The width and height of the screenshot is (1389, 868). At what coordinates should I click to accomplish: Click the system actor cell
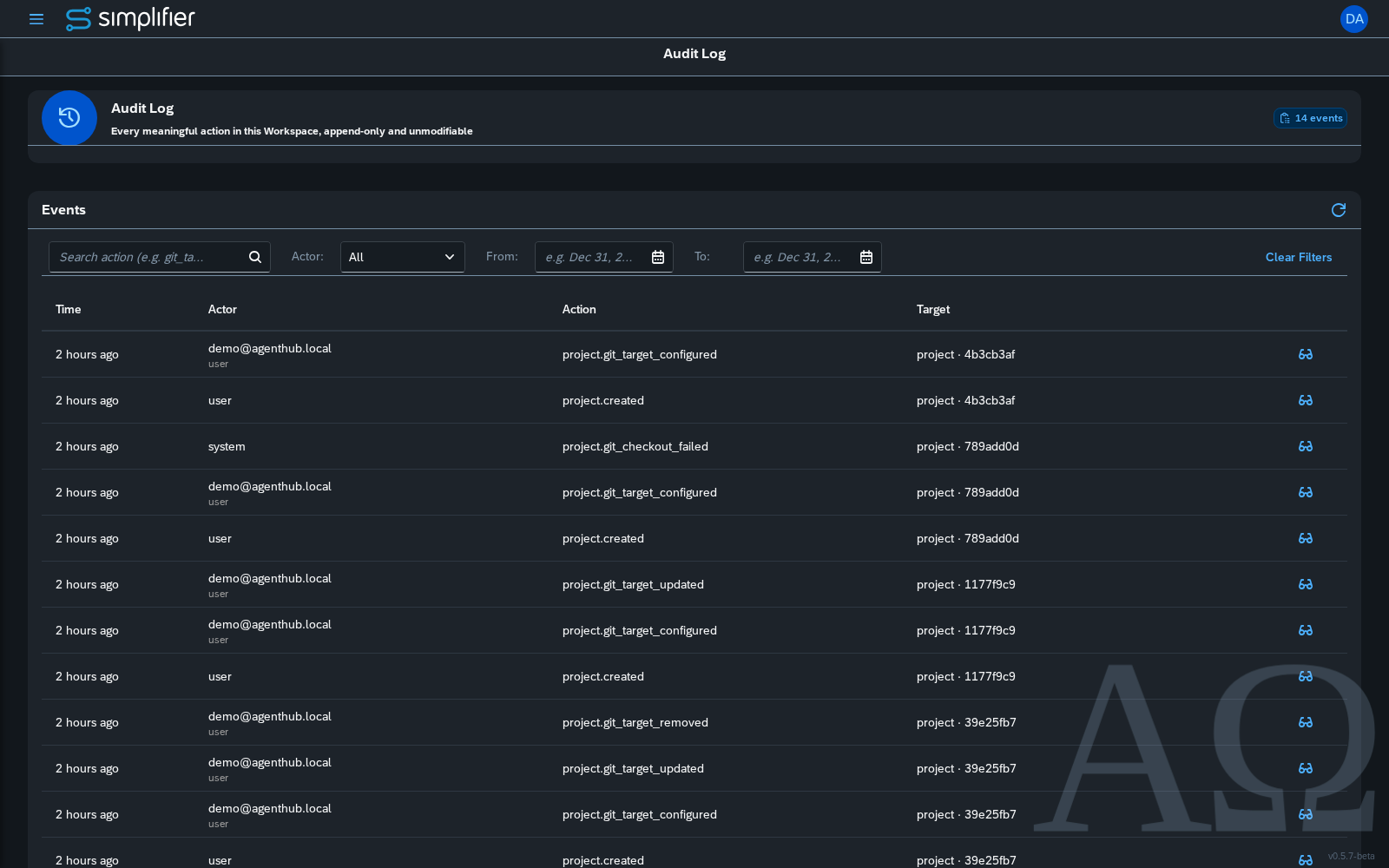(x=227, y=446)
